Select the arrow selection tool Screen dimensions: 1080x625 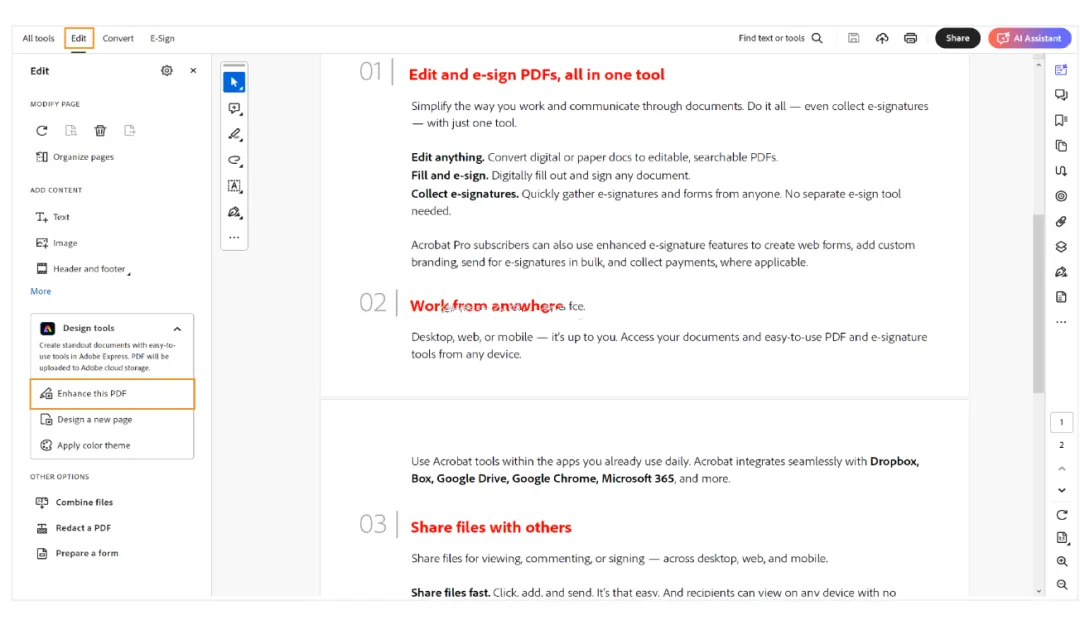click(x=234, y=83)
